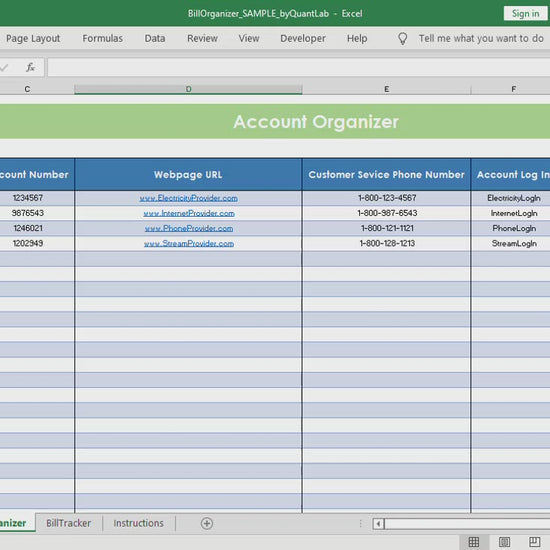
Task: Switch to the Instructions sheet tab
Action: [138, 523]
